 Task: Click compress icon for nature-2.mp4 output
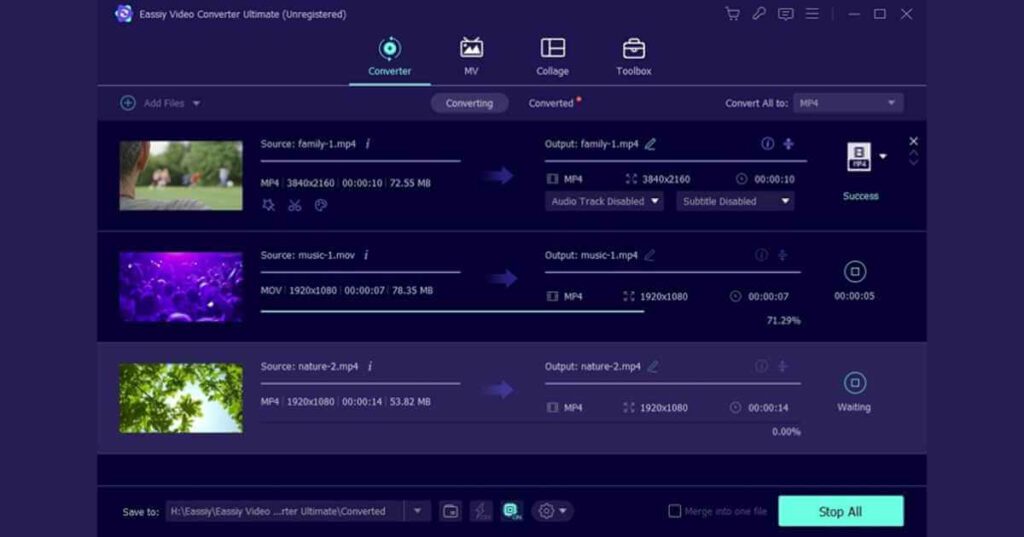click(782, 366)
